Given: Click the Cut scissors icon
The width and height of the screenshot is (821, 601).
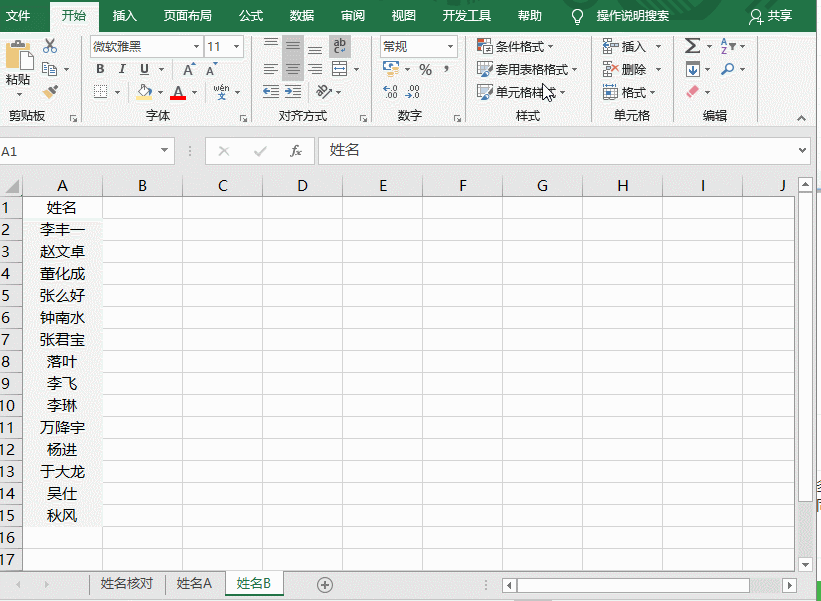Looking at the screenshot, I should point(50,47).
